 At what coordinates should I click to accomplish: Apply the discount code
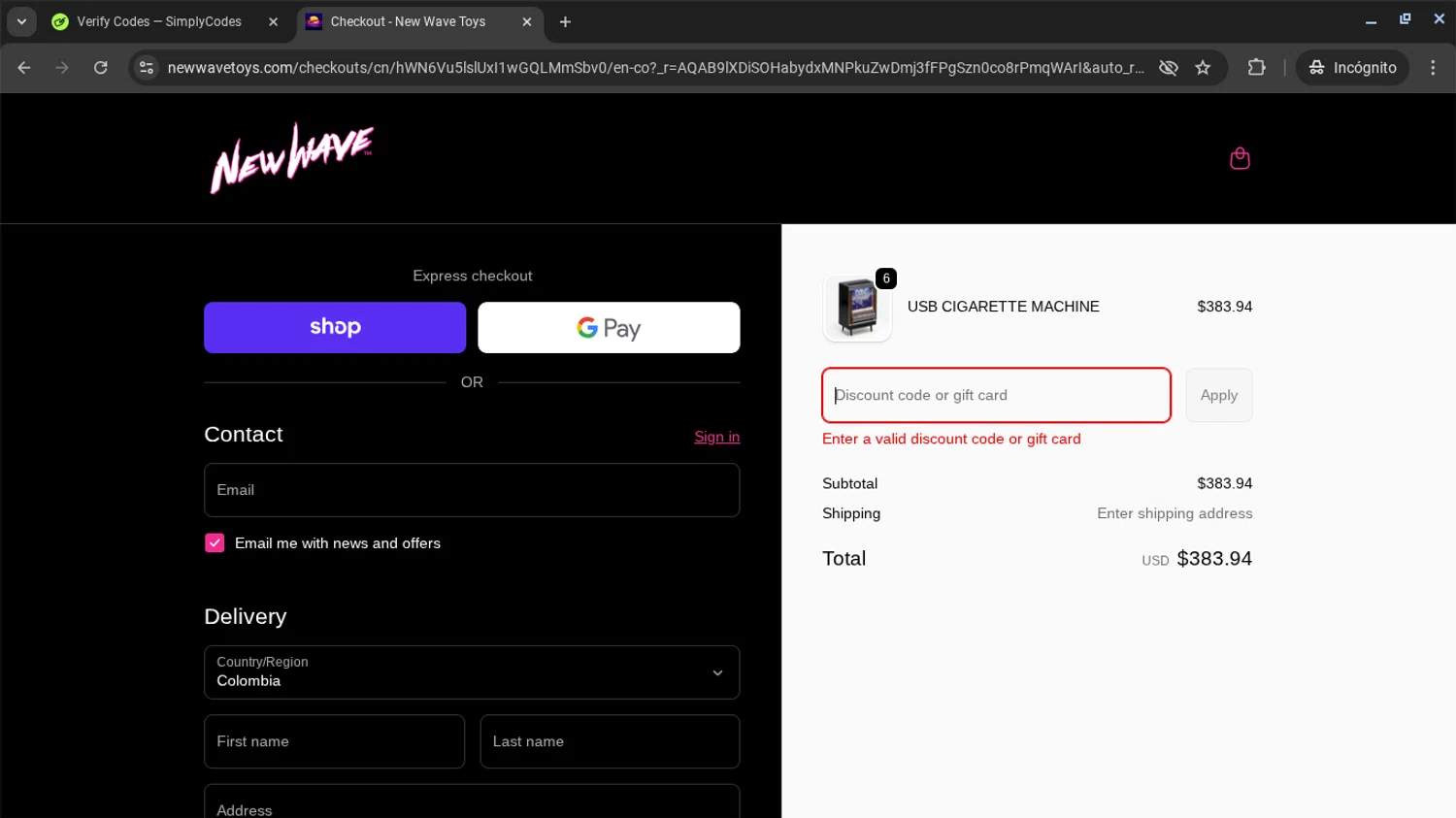(x=1219, y=395)
